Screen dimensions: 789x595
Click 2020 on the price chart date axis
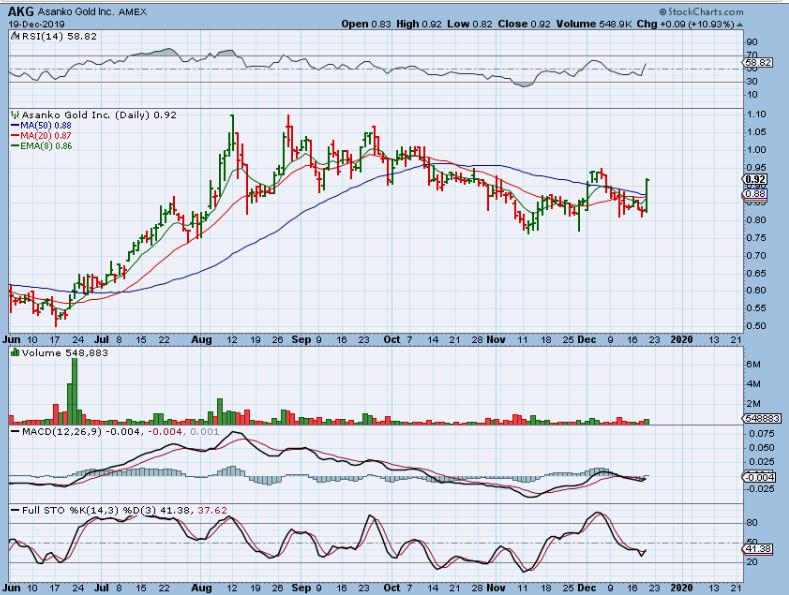pyautogui.click(x=682, y=340)
